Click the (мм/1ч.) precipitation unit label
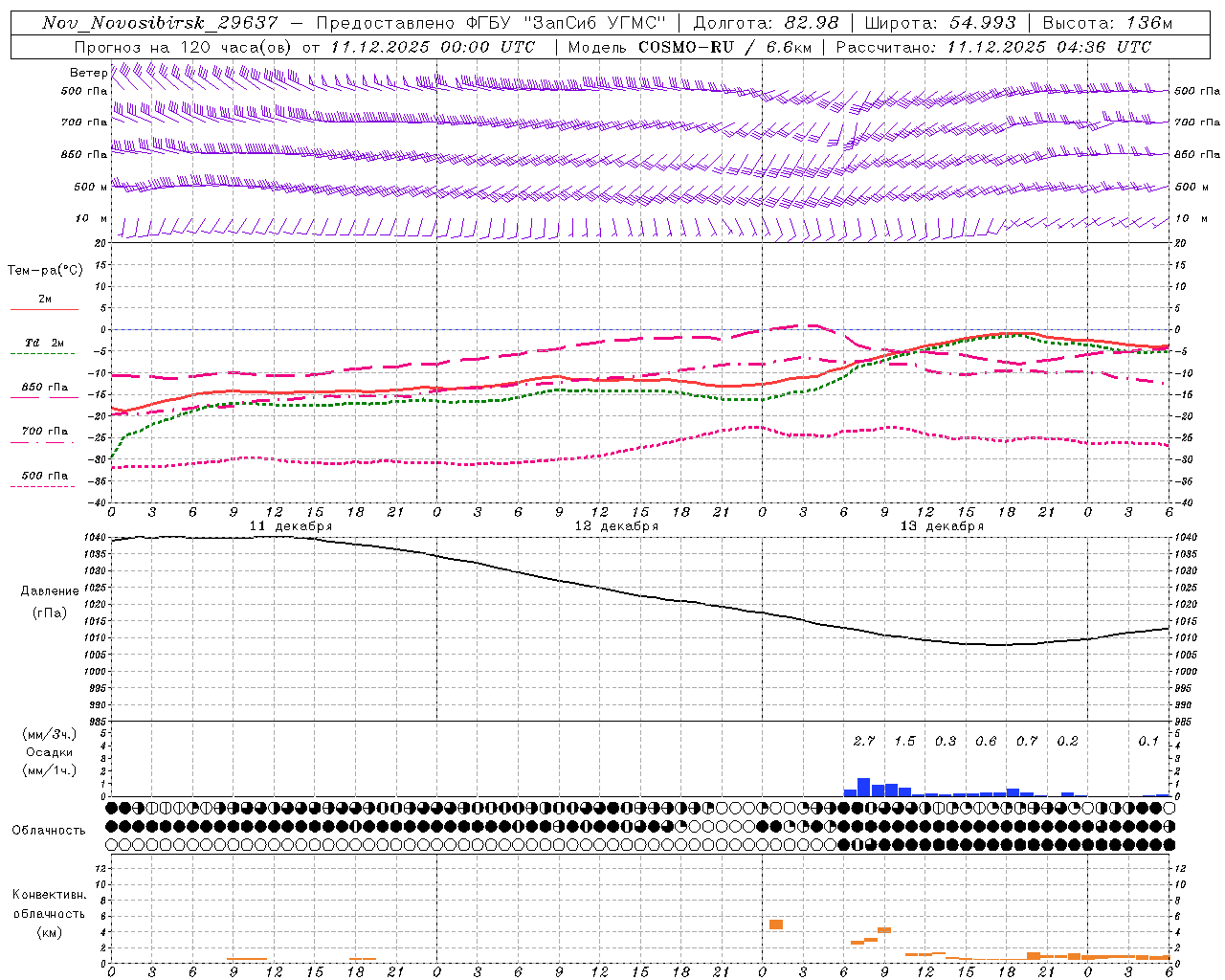Viewport: 1225px width, 980px height. [x=49, y=770]
